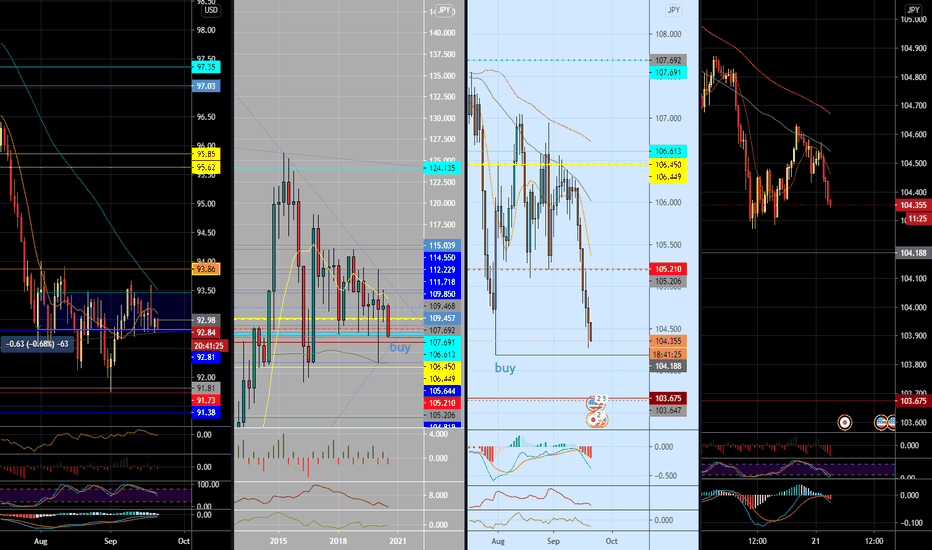The width and height of the screenshot is (932, 550).
Task: Click the blue 111.718 price label
Action: 442,282
